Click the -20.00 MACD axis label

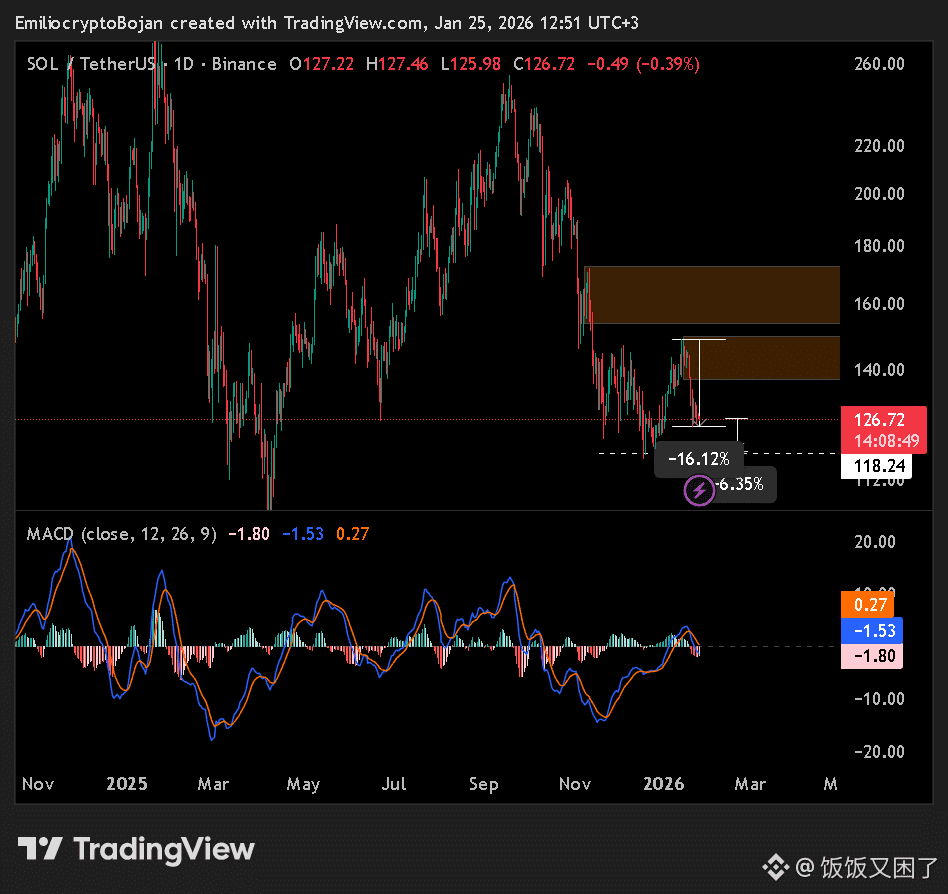tap(879, 751)
